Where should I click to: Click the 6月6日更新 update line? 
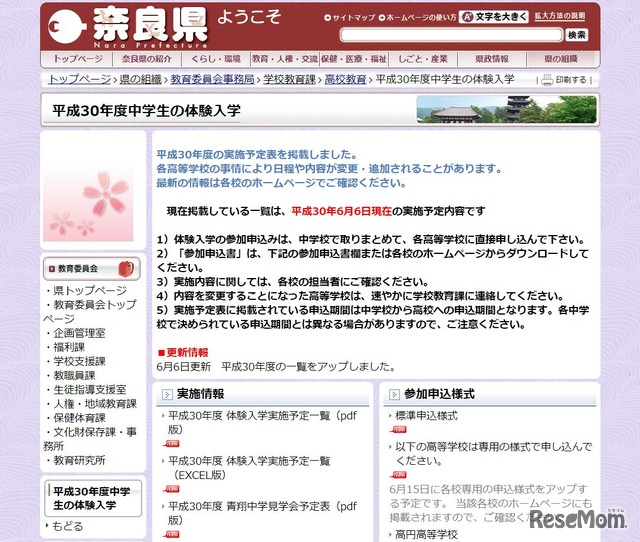(x=276, y=367)
